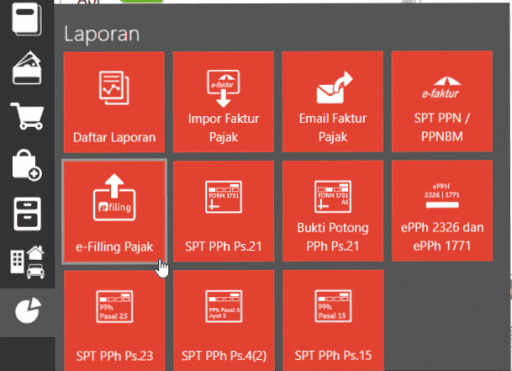This screenshot has height=371, width=512.
Task: Open Email Faktur Pajak tile
Action: click(333, 102)
